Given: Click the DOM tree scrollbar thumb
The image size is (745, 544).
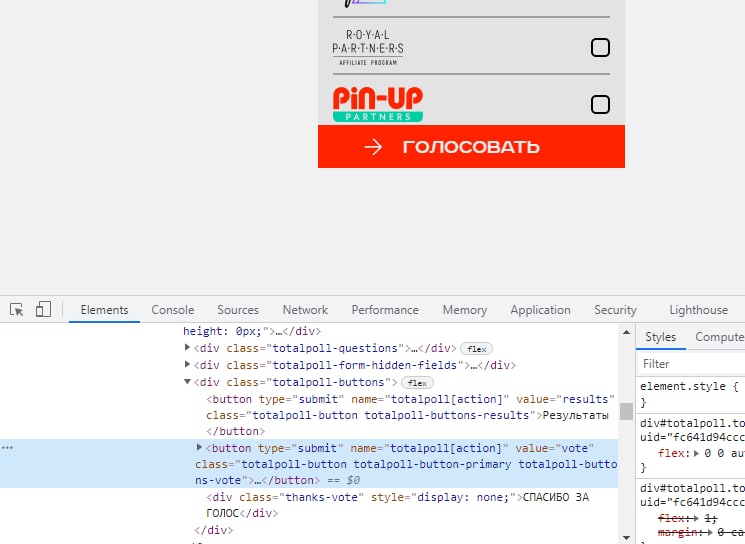Looking at the screenshot, I should pos(626,411).
